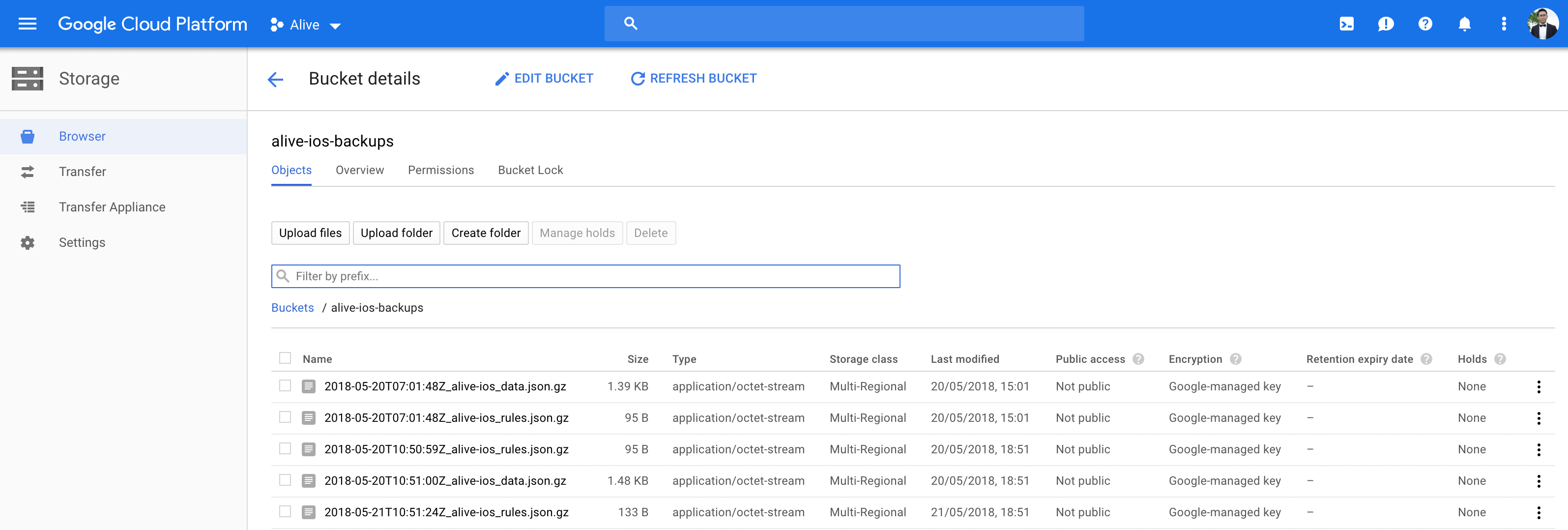This screenshot has width=1568, height=530.
Task: Open the top-right overflow menu
Action: coord(1504,24)
